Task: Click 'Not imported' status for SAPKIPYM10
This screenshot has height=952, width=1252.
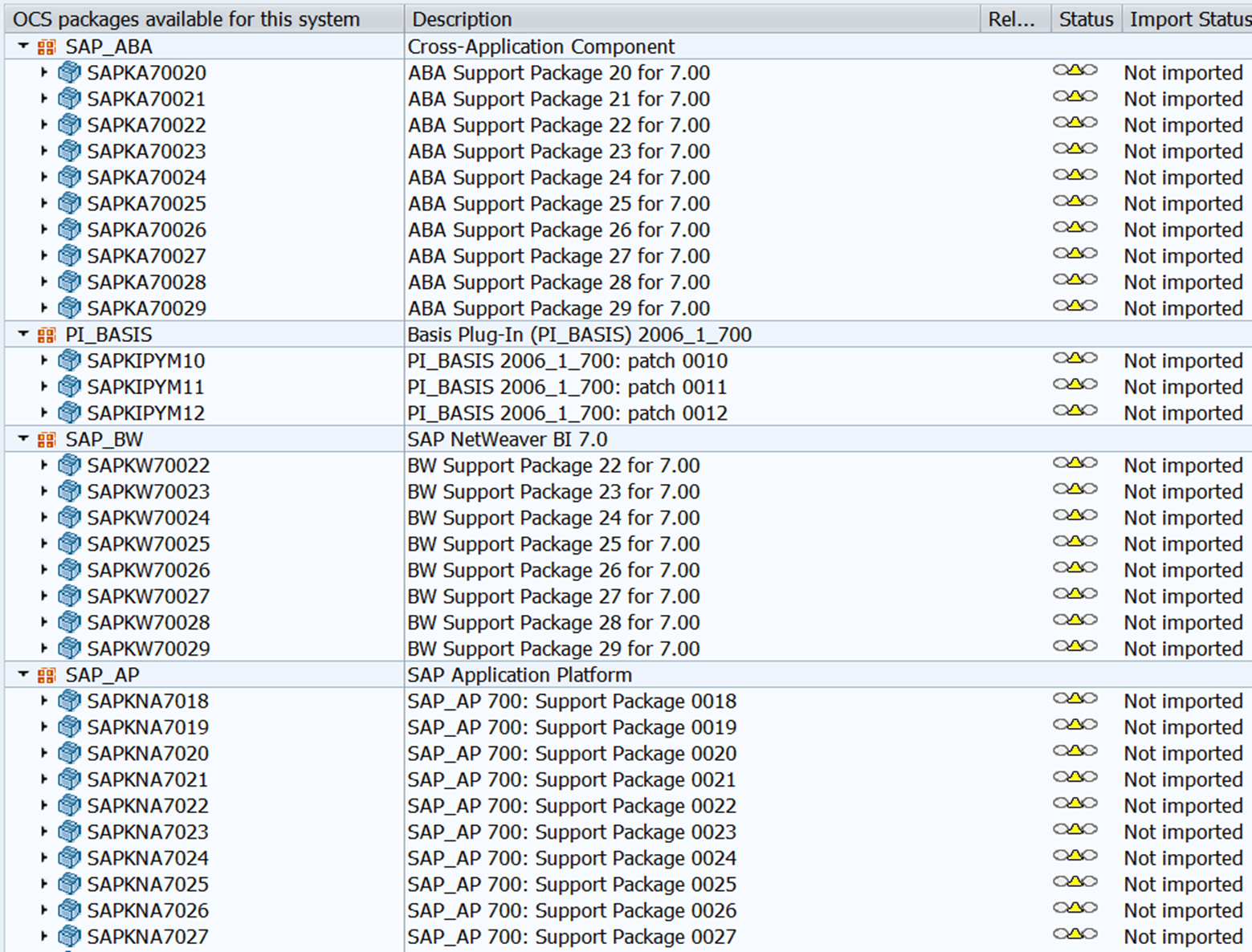Action: point(1184,360)
